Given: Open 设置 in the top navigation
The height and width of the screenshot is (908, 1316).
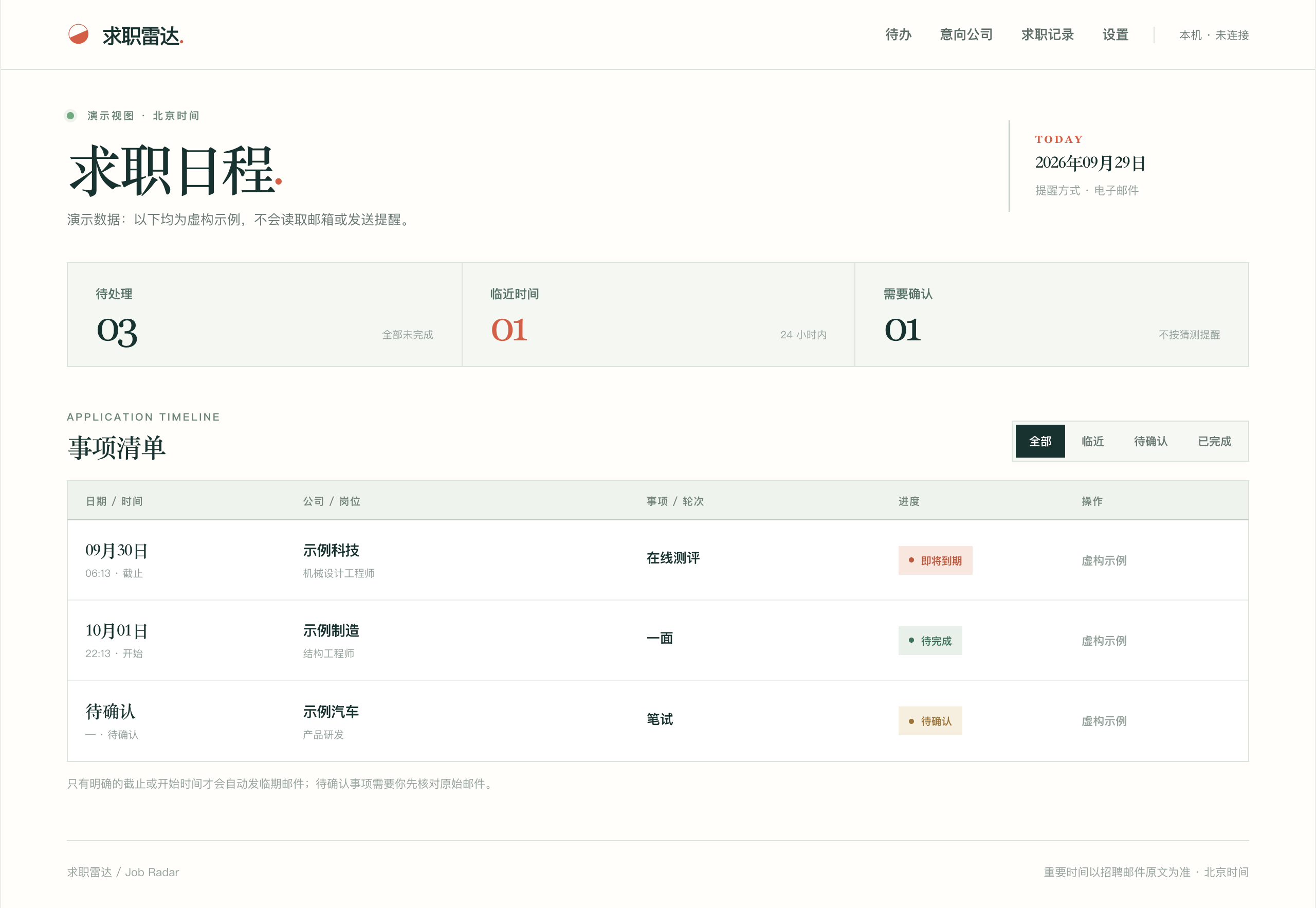Looking at the screenshot, I should [1115, 34].
